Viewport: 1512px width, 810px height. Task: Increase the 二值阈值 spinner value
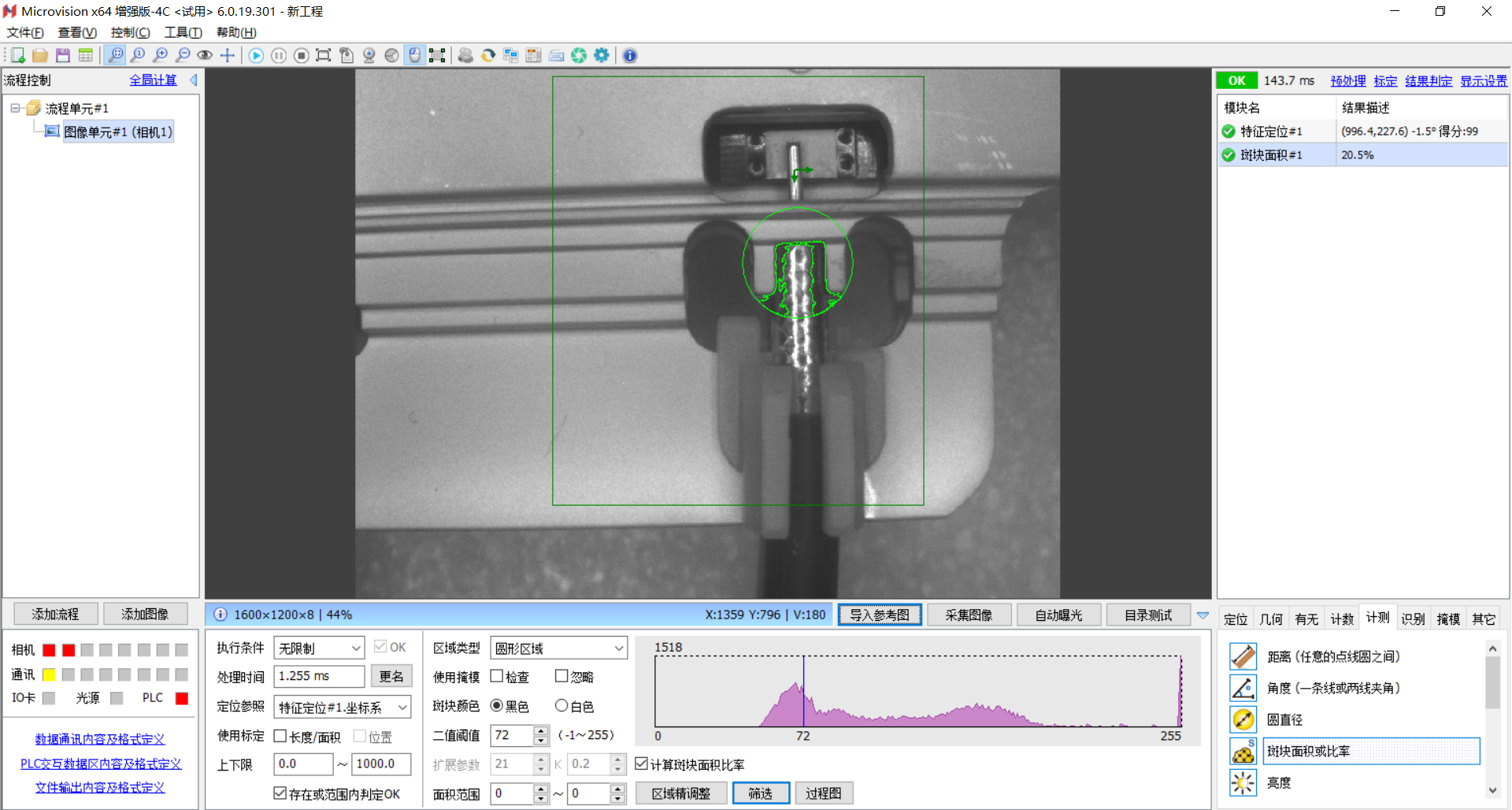tap(541, 730)
